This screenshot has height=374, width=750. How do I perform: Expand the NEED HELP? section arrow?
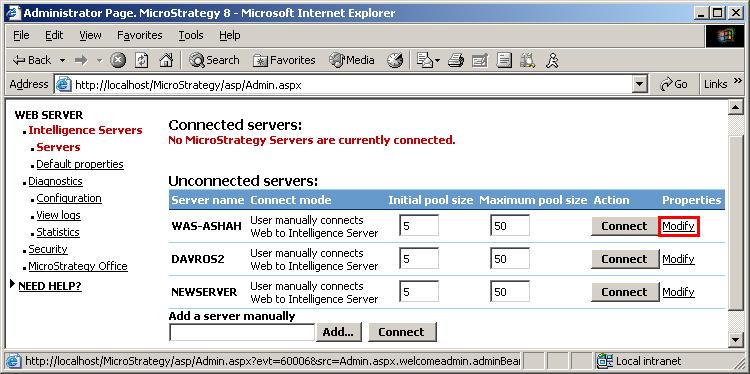coord(12,284)
